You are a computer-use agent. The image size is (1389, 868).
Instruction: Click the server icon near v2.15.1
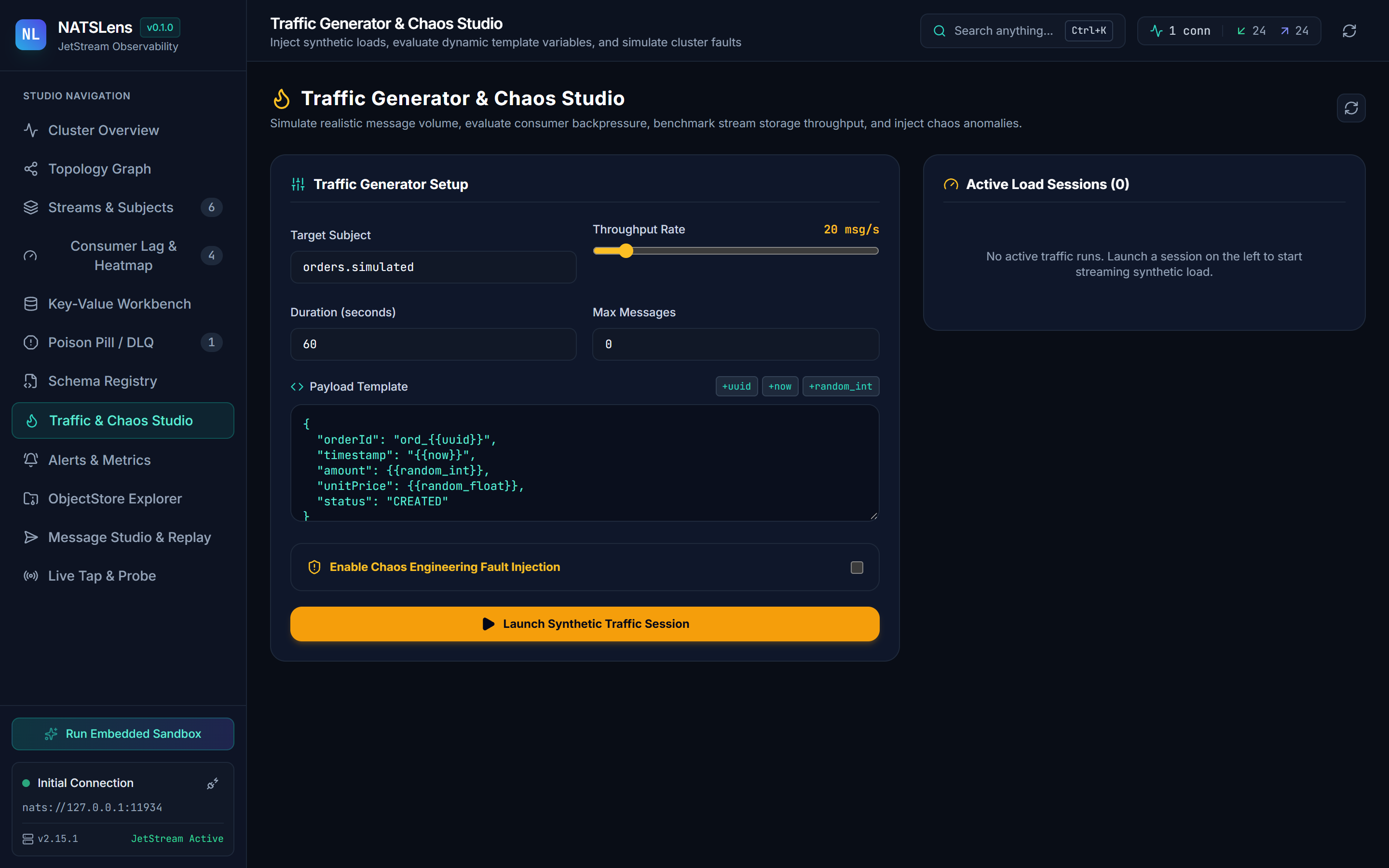(27, 839)
